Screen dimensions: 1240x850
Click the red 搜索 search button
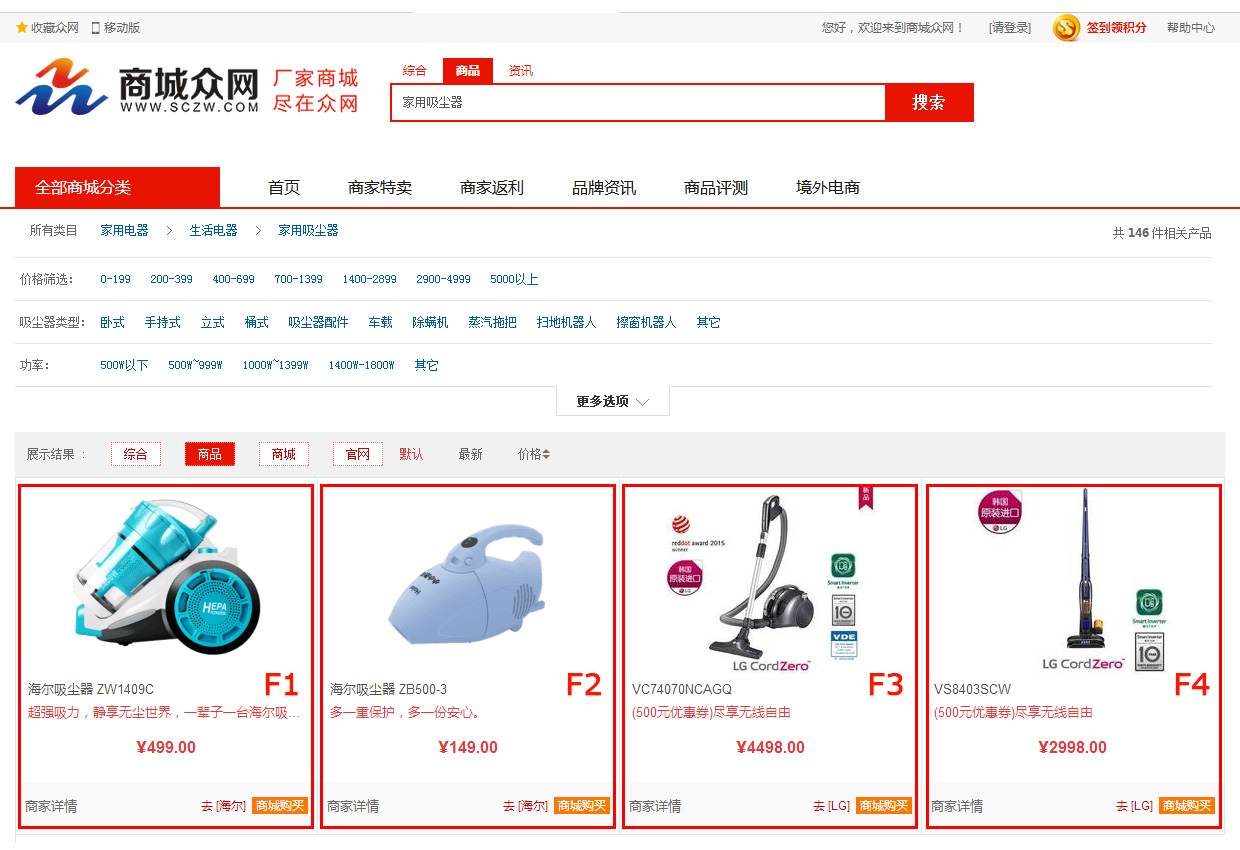tap(929, 102)
